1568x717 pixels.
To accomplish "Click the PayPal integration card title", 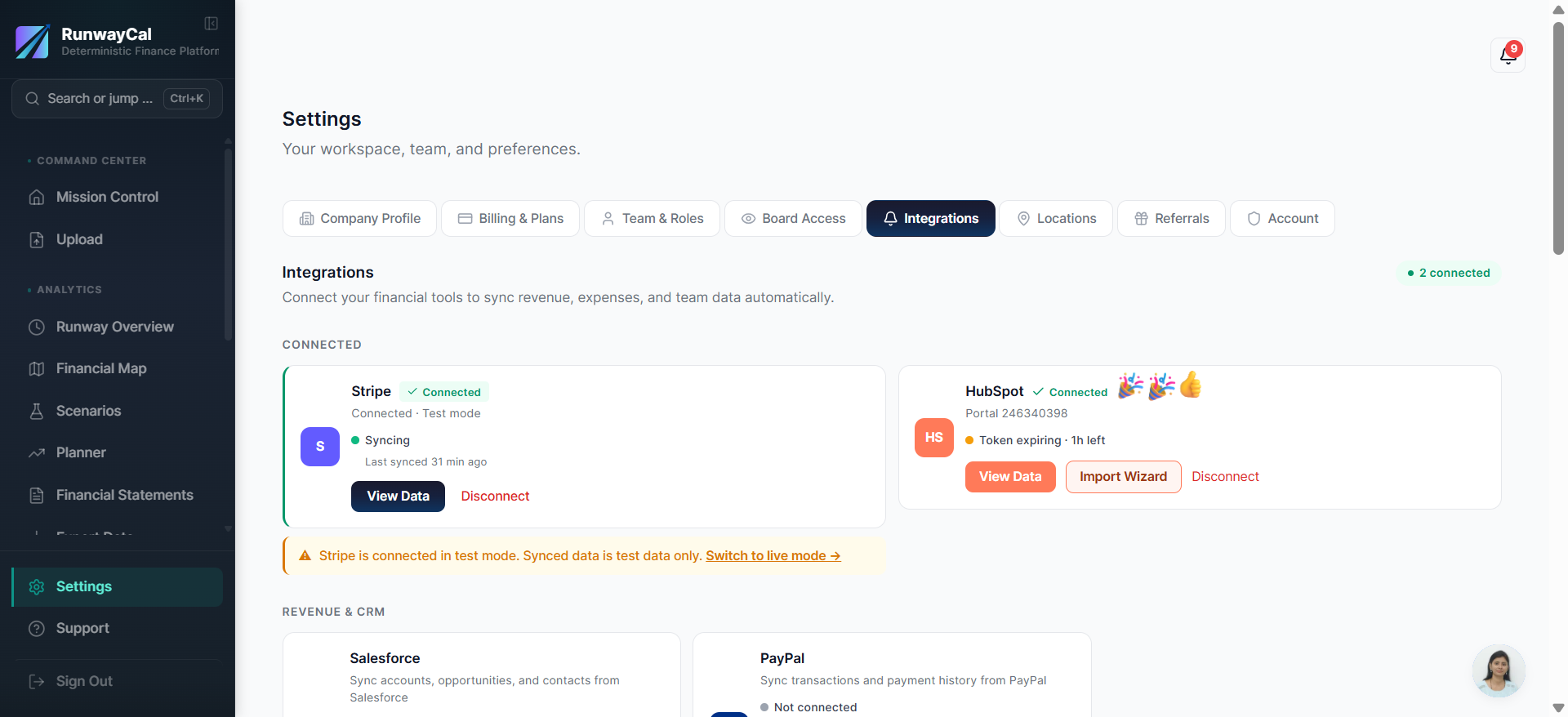I will [782, 659].
